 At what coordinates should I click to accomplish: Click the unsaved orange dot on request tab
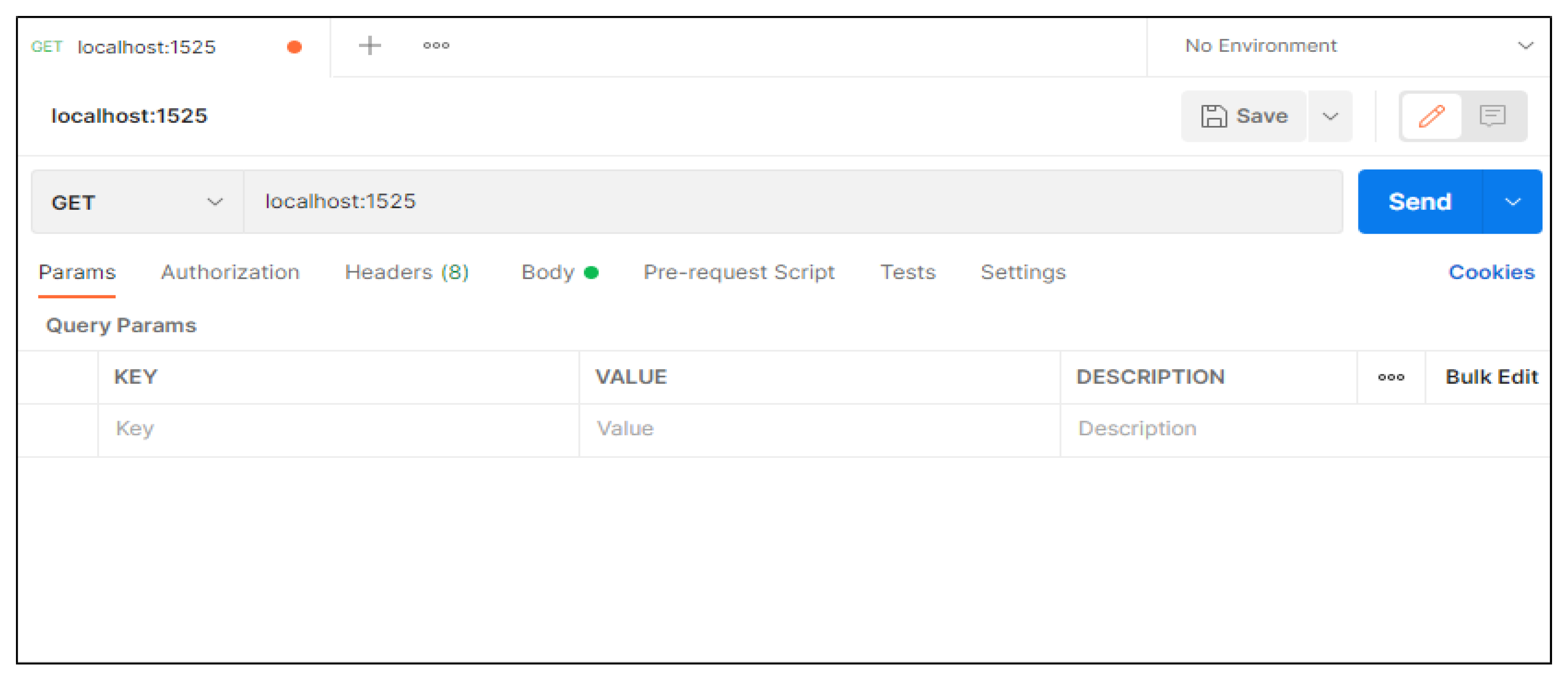(295, 47)
